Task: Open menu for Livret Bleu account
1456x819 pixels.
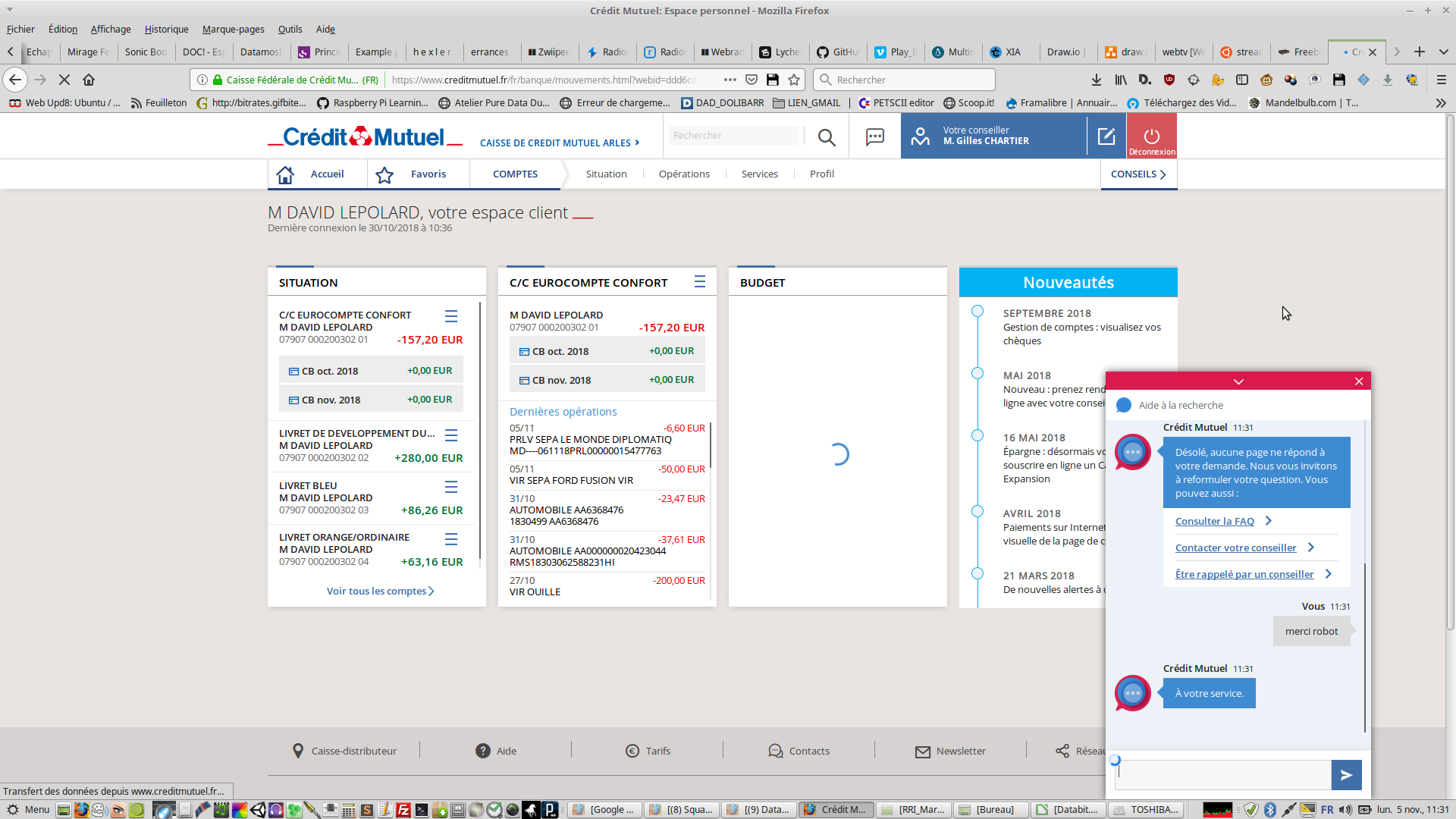Action: coord(451,487)
